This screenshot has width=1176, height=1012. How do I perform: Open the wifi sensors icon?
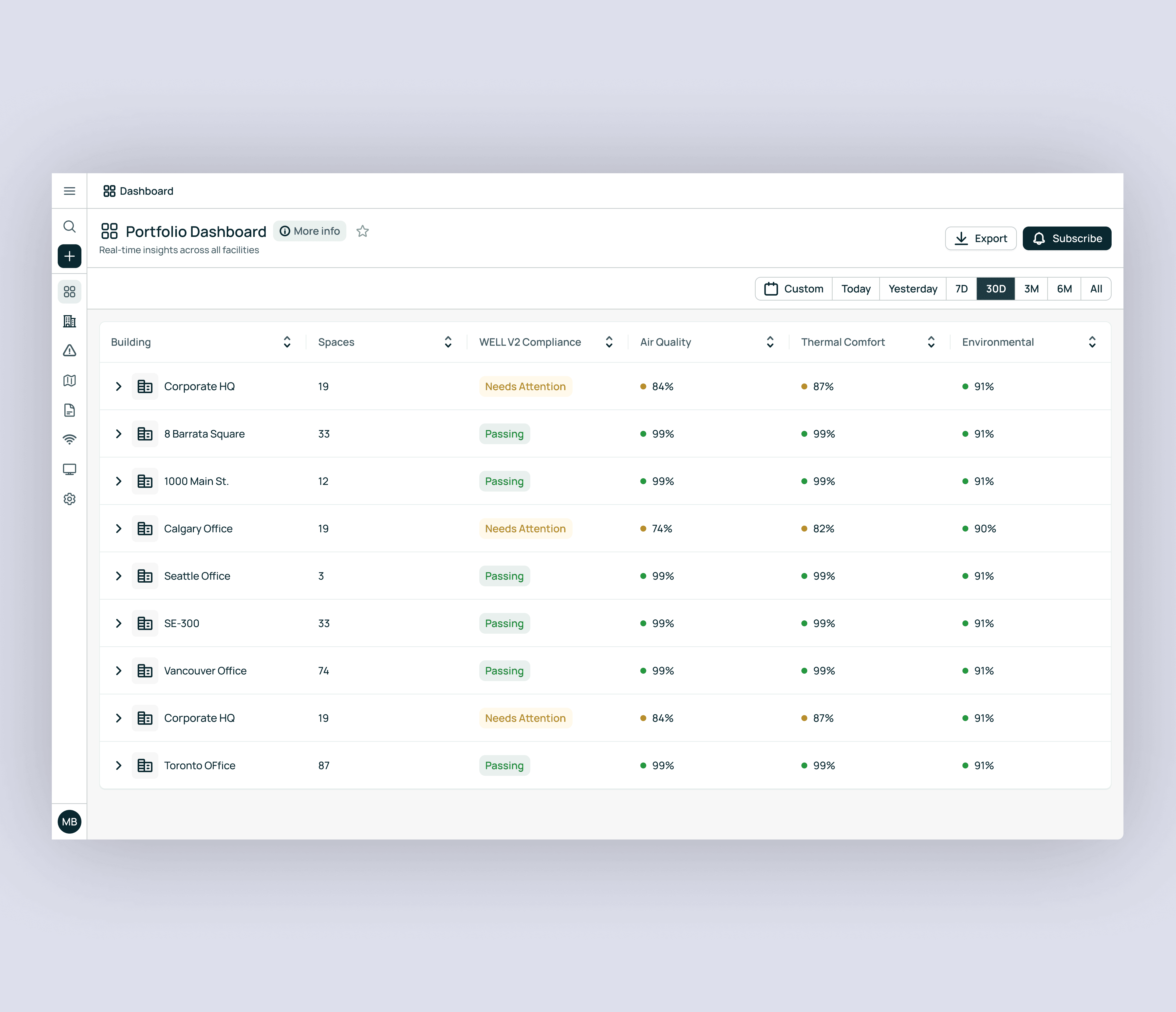pyautogui.click(x=69, y=439)
